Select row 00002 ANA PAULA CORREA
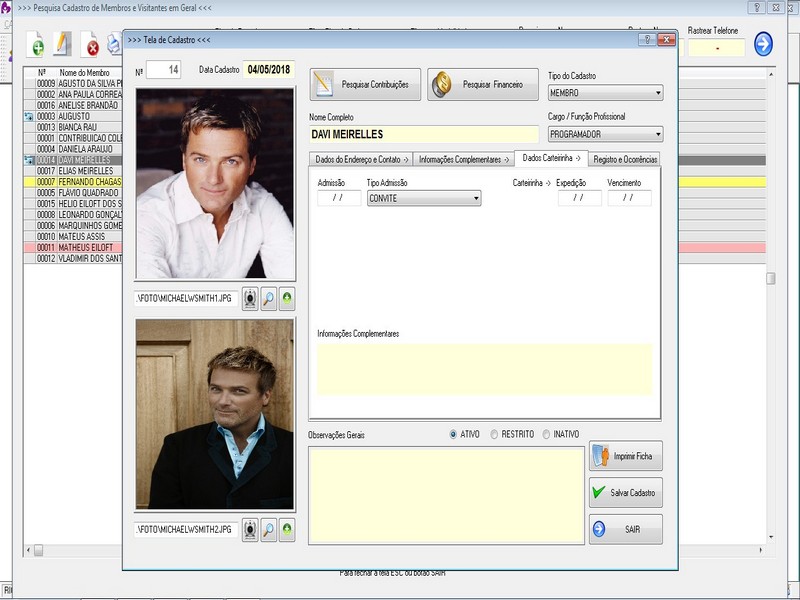The height and width of the screenshot is (600, 800). click(x=73, y=94)
